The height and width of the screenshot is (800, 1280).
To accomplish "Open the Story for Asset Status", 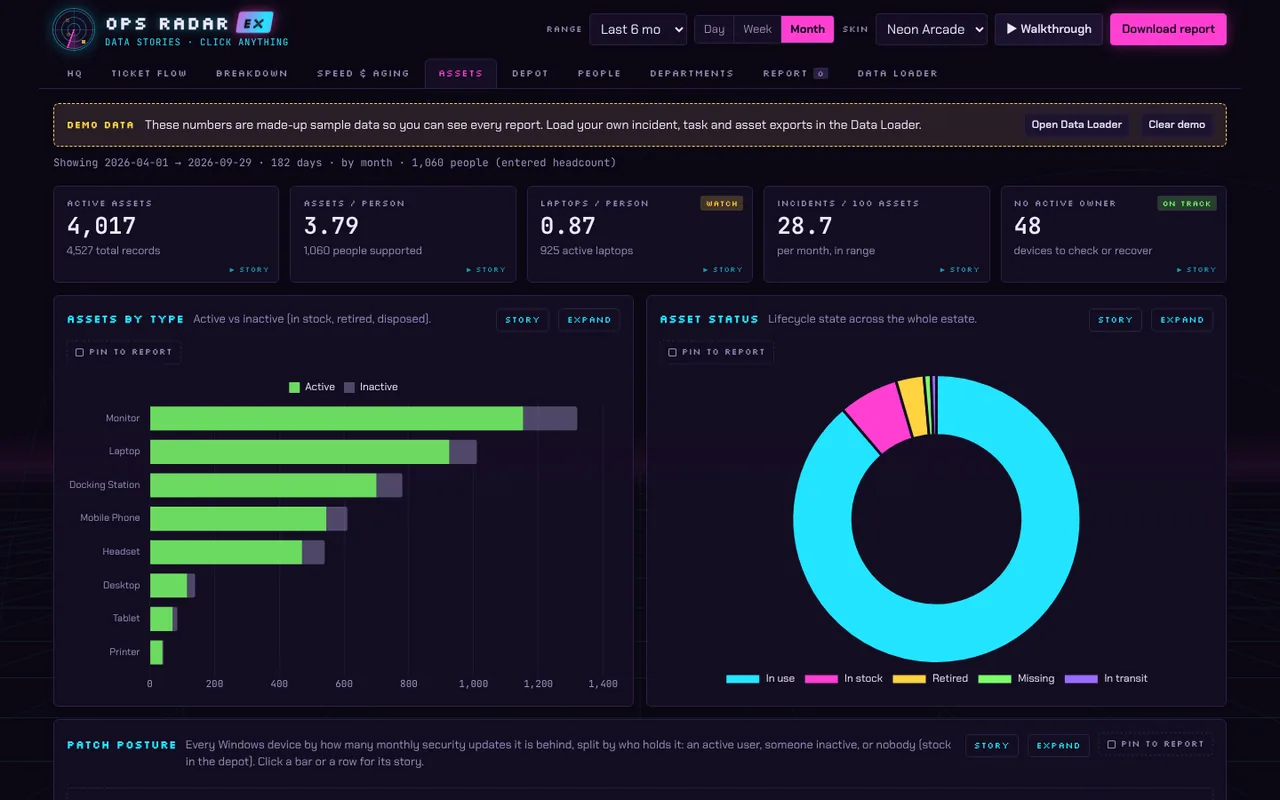I will [1115, 320].
